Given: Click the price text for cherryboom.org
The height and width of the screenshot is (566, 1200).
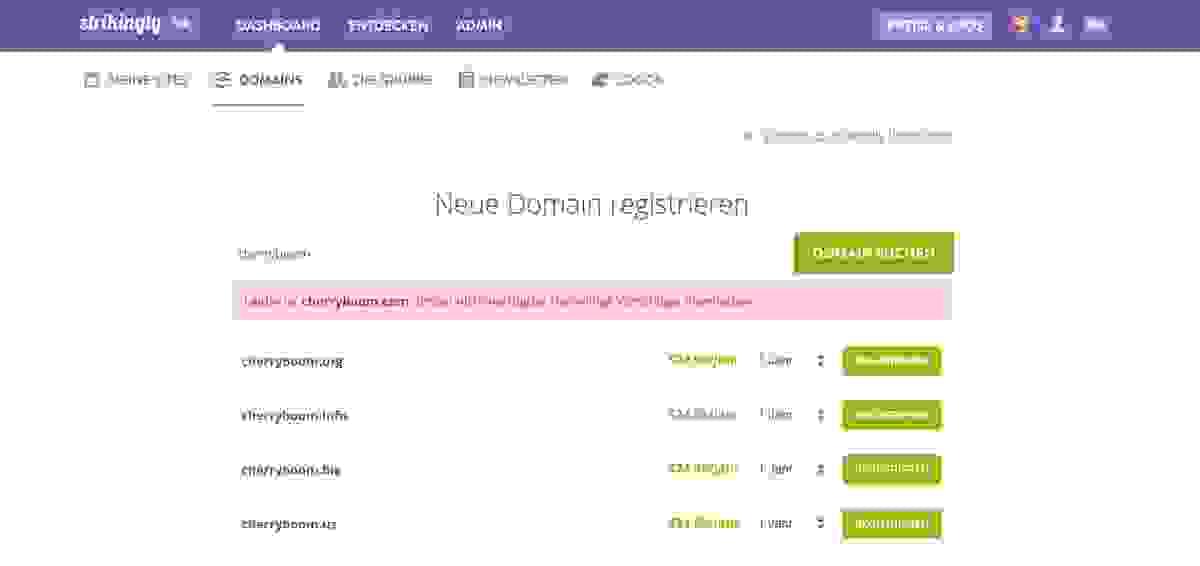Looking at the screenshot, I should 702,360.
